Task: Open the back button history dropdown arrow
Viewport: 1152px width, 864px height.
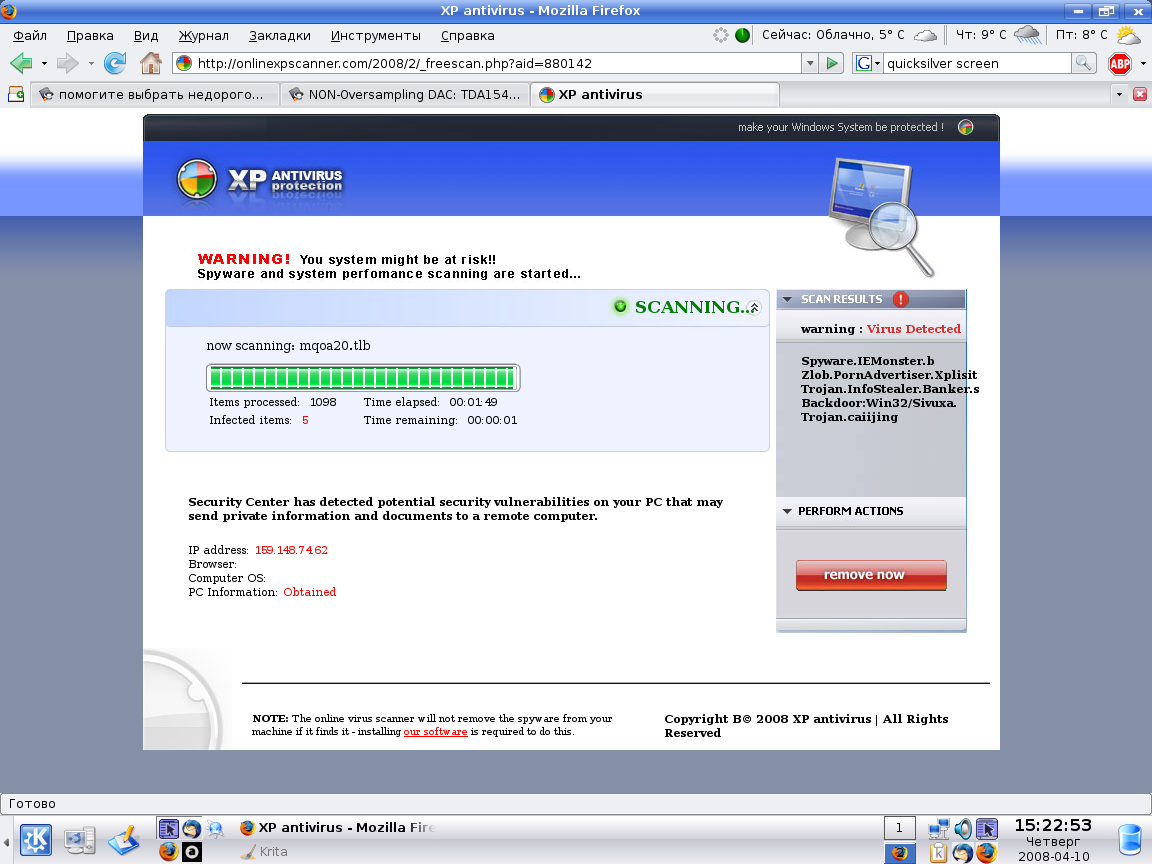Action: click(x=44, y=63)
